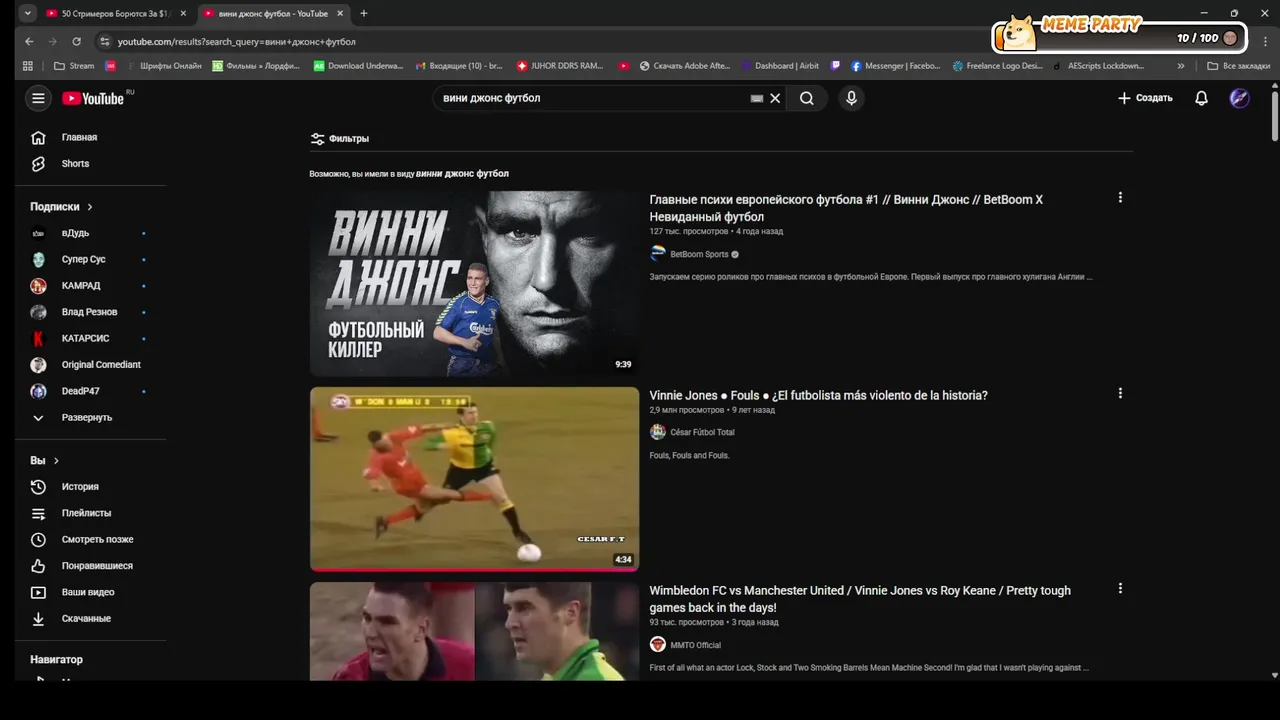The height and width of the screenshot is (720, 1280).
Task: Open Wimbledon FC vs Manchester United title
Action: click(x=860, y=599)
